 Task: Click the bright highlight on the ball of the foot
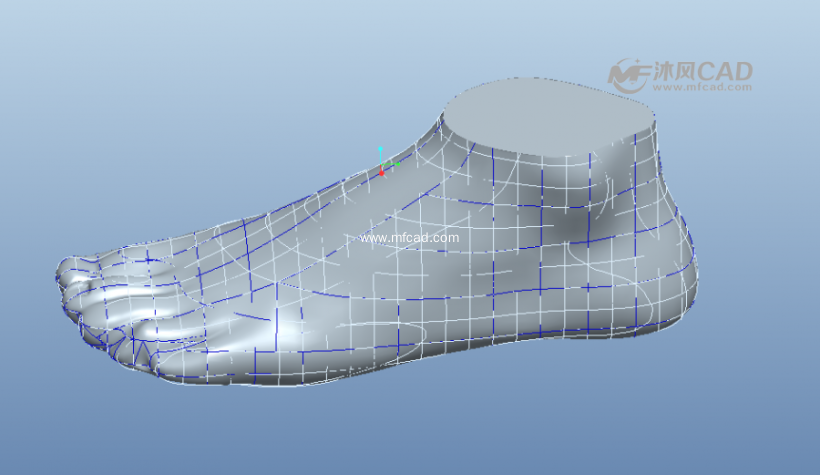point(290,325)
